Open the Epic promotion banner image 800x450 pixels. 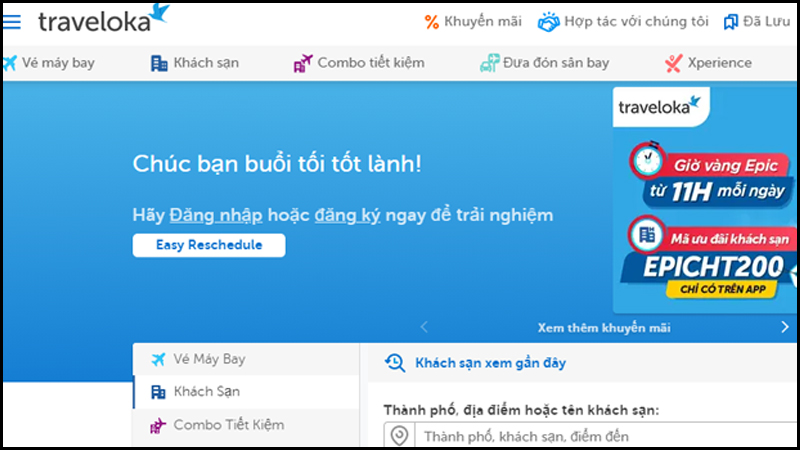pyautogui.click(x=704, y=200)
